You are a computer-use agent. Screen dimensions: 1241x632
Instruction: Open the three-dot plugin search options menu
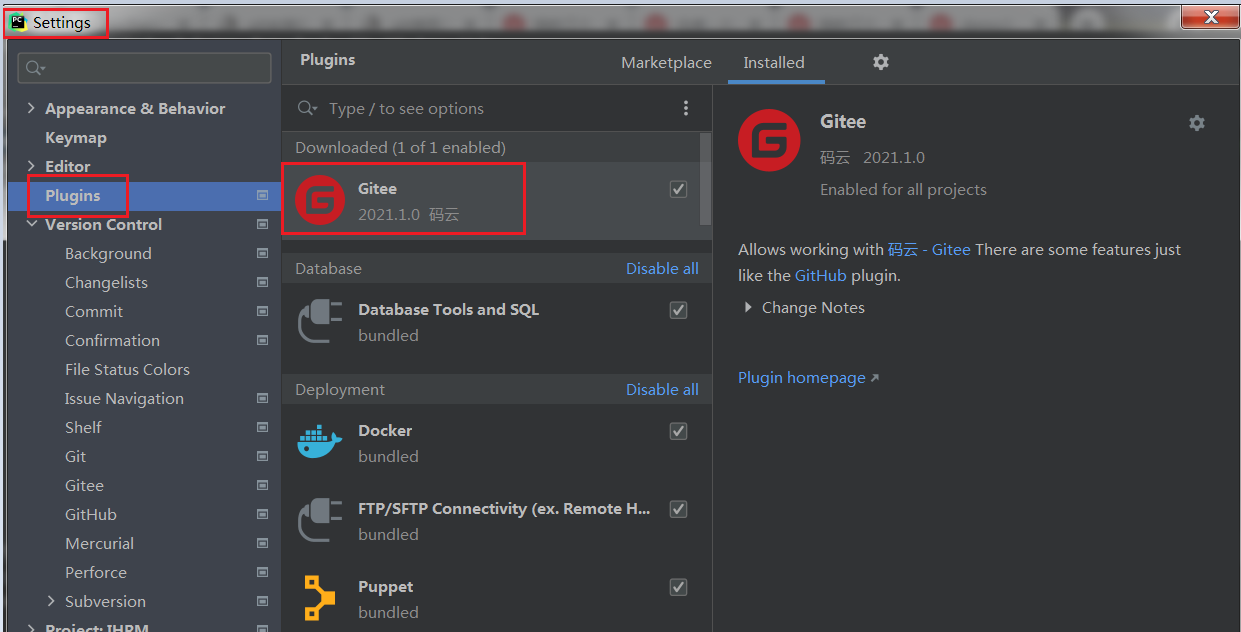[685, 108]
